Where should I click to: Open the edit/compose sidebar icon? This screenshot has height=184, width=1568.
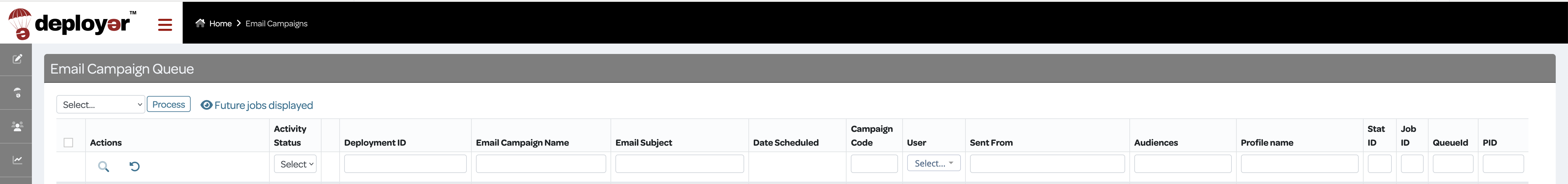[x=18, y=59]
